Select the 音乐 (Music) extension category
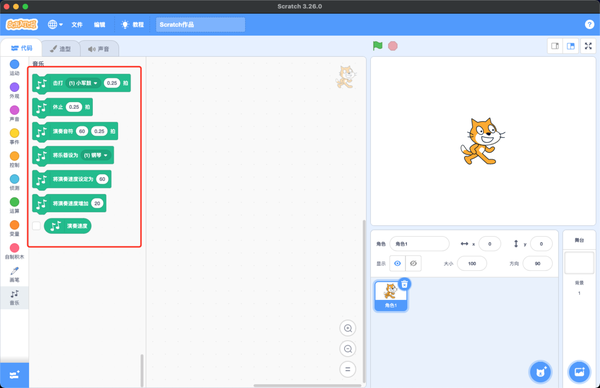Viewport: 600px width, 388px height. click(15, 297)
